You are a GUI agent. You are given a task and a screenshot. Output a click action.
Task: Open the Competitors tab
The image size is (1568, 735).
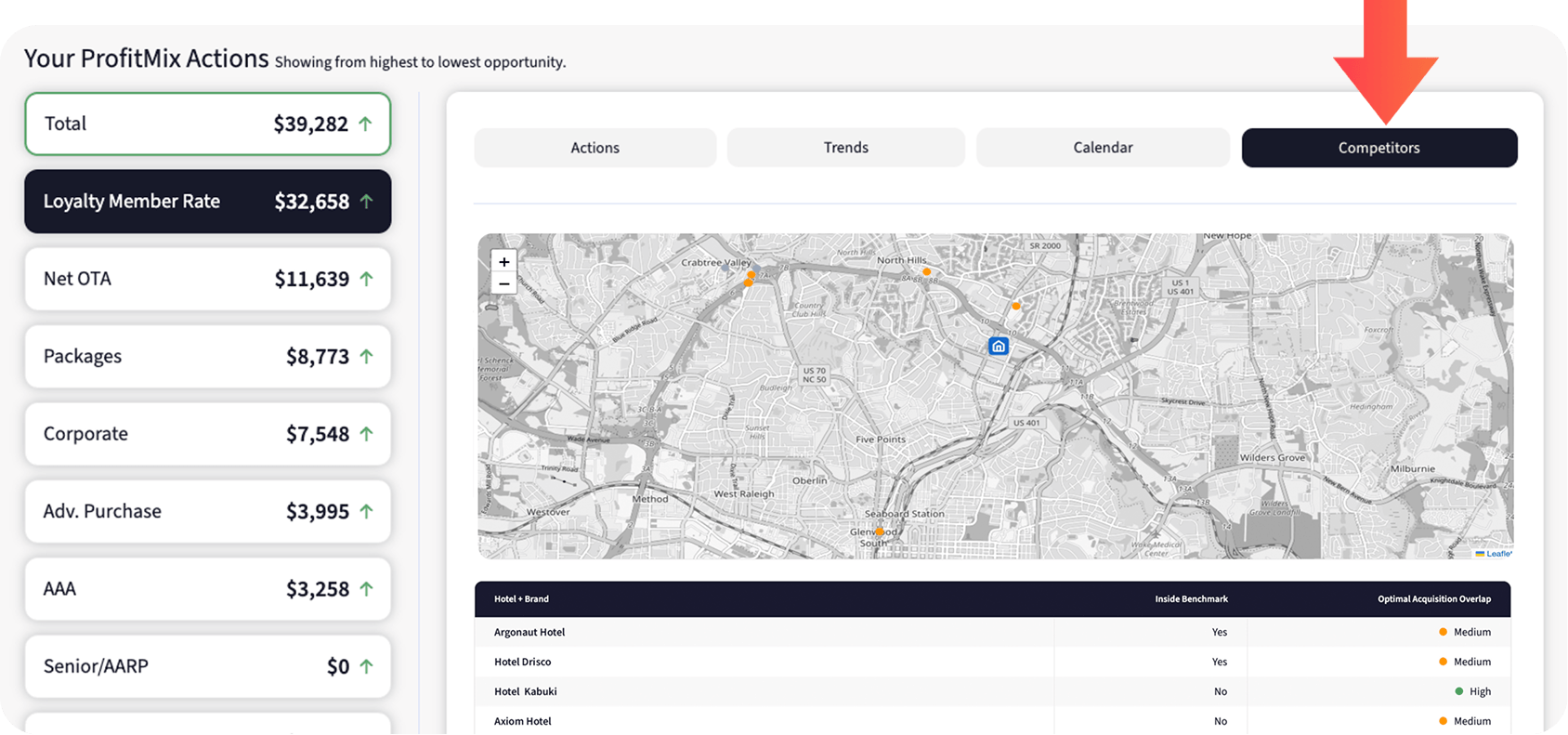(1379, 148)
